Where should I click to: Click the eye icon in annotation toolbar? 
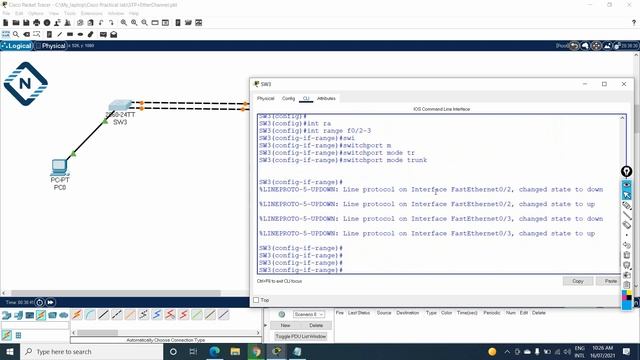pyautogui.click(x=627, y=185)
